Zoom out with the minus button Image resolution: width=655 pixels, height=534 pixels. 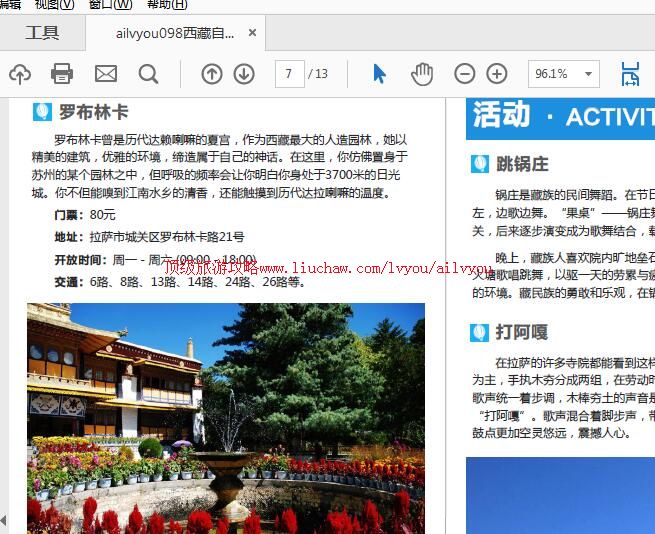coord(465,74)
